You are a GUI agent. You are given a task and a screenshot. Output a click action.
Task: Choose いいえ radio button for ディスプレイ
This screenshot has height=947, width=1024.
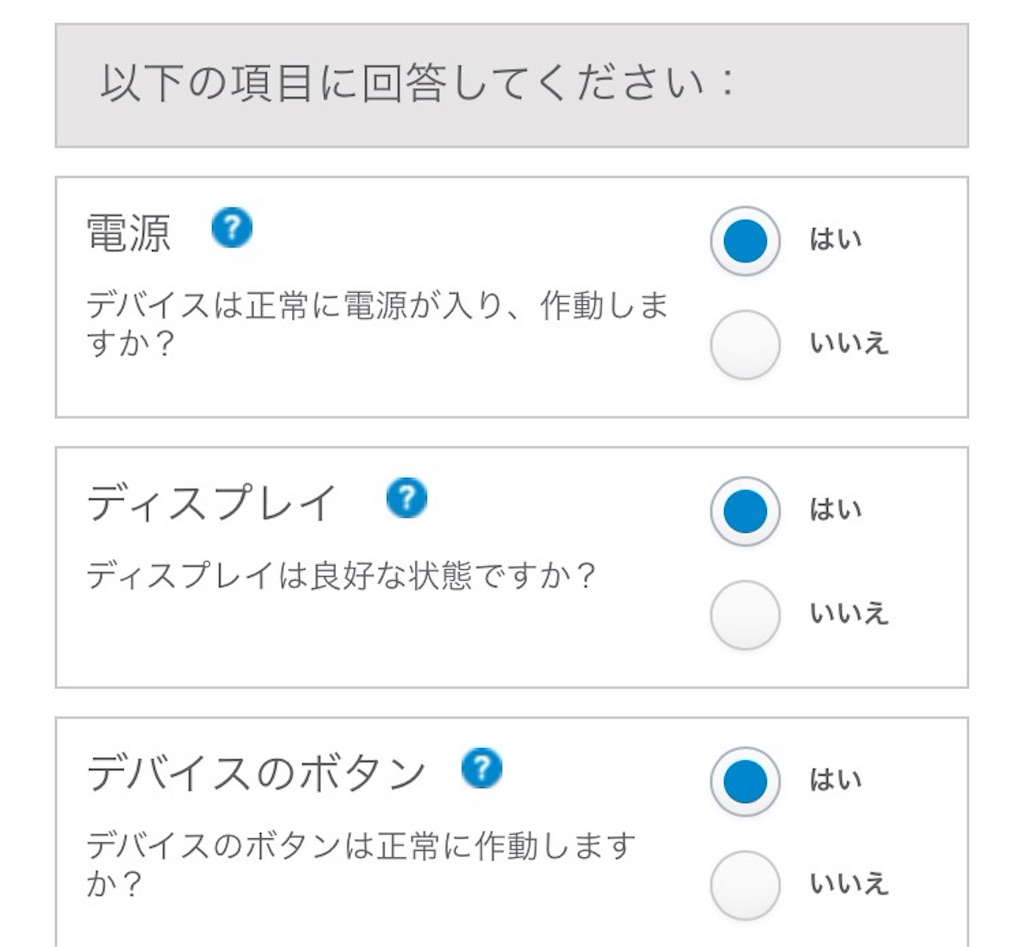(x=745, y=615)
